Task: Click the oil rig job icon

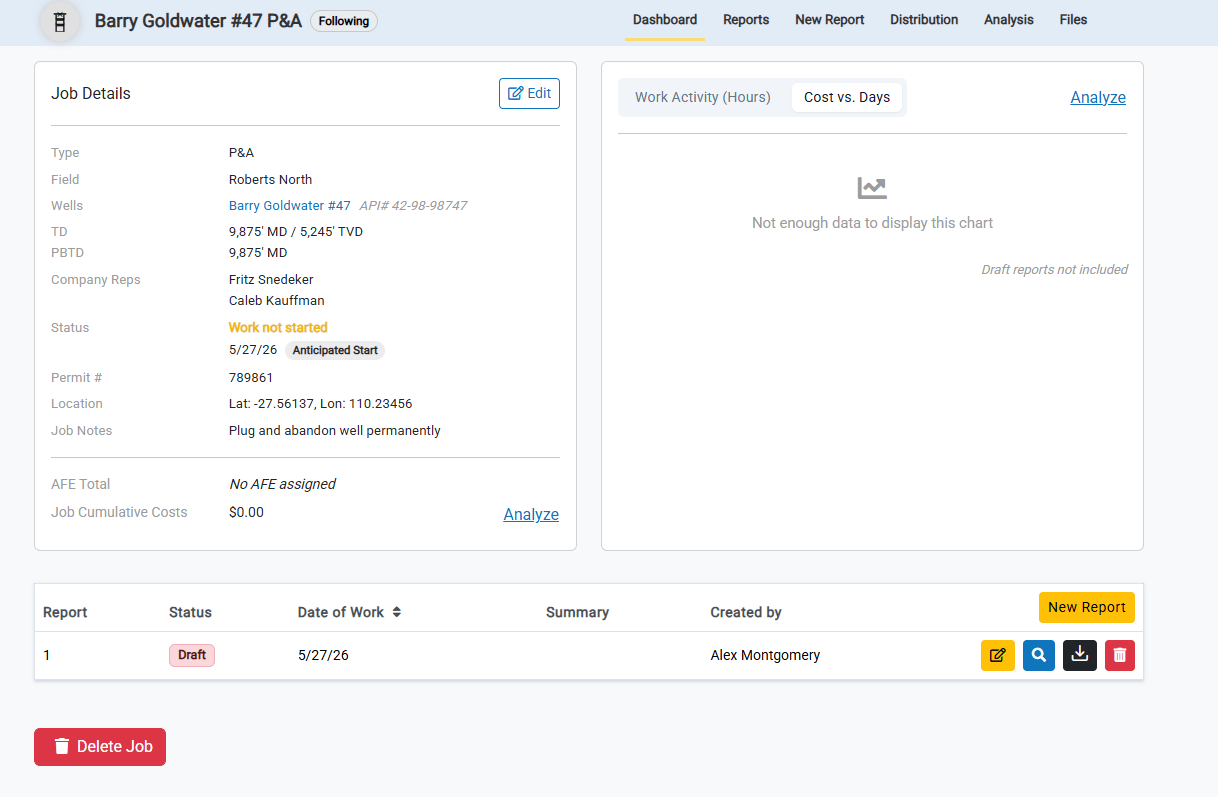Action: [60, 20]
